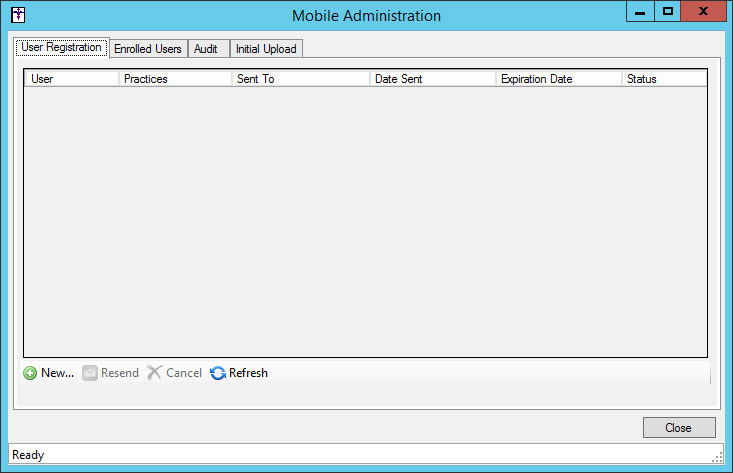Close the window using red X

click(704, 12)
